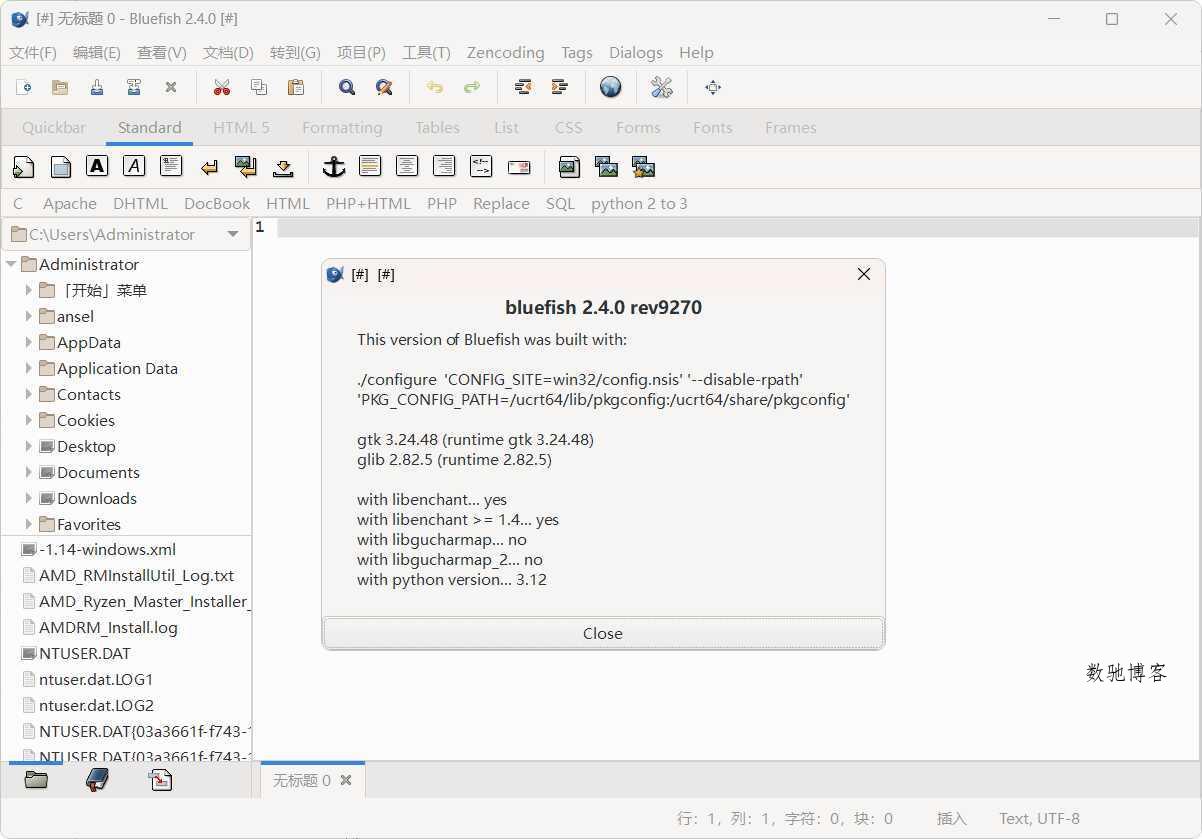The width and height of the screenshot is (1202, 839).
Task: Switch to the Formatting tab
Action: point(342,127)
